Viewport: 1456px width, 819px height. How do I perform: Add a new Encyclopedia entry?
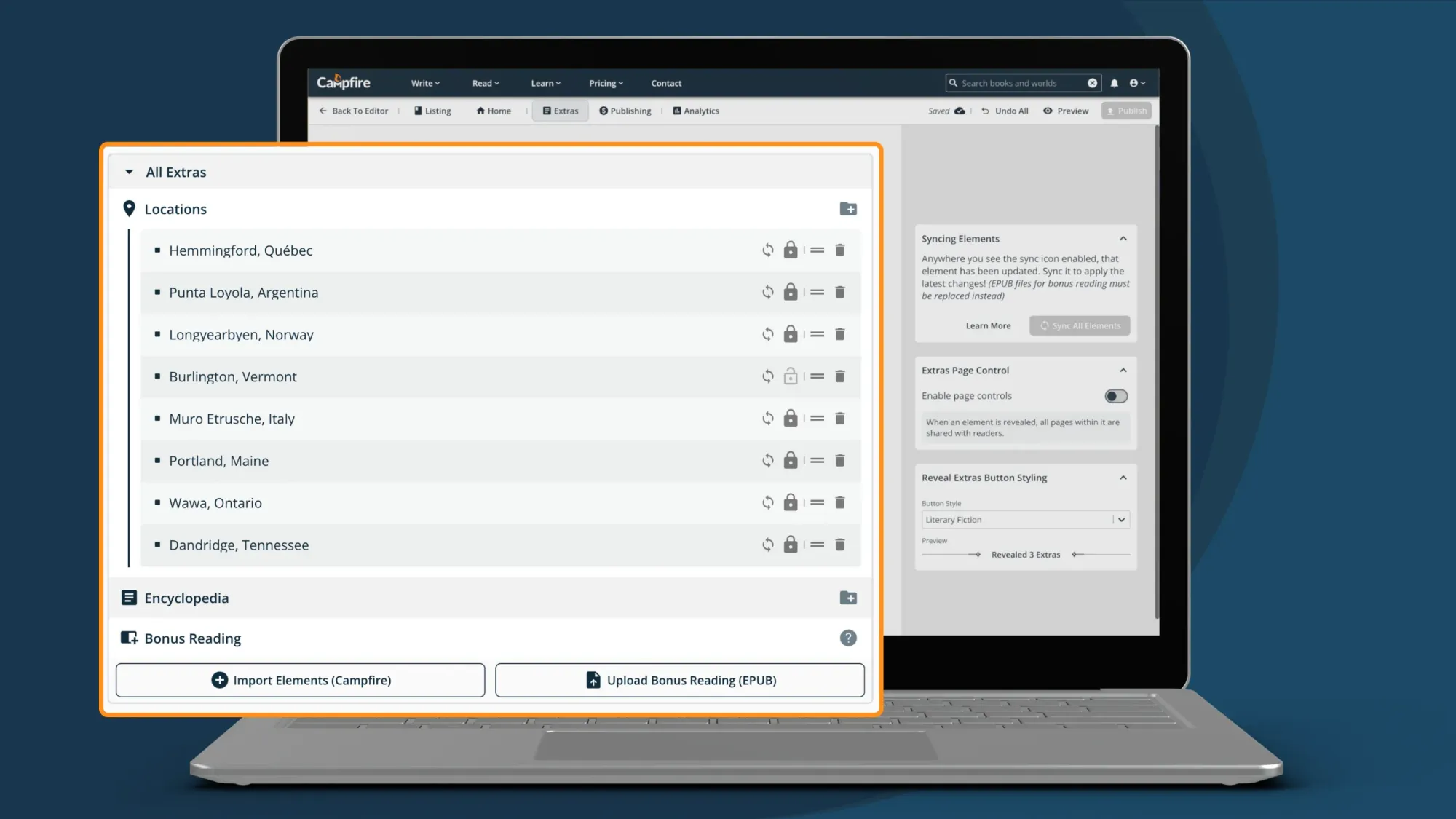[x=848, y=598]
